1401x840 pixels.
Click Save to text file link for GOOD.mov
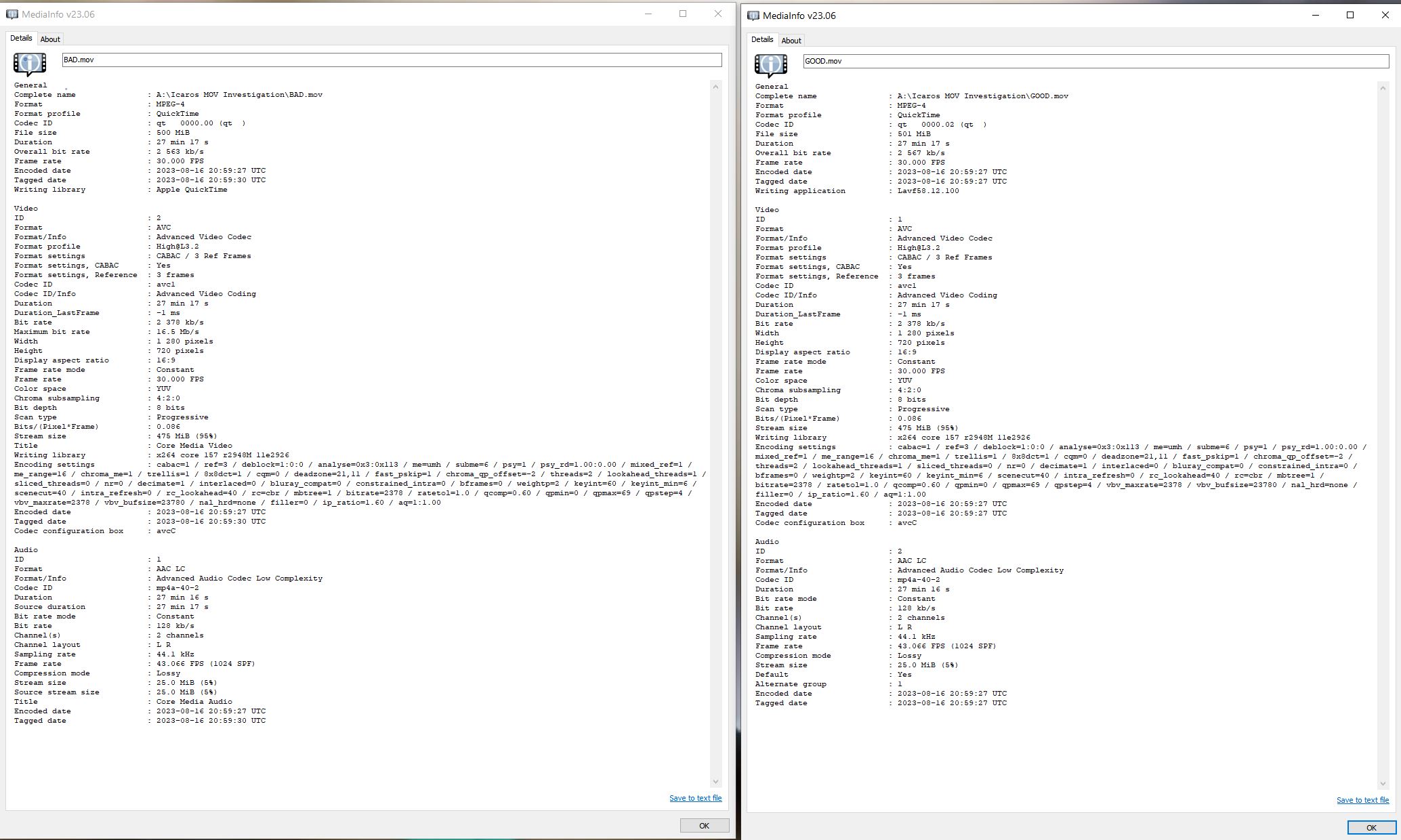1362,800
